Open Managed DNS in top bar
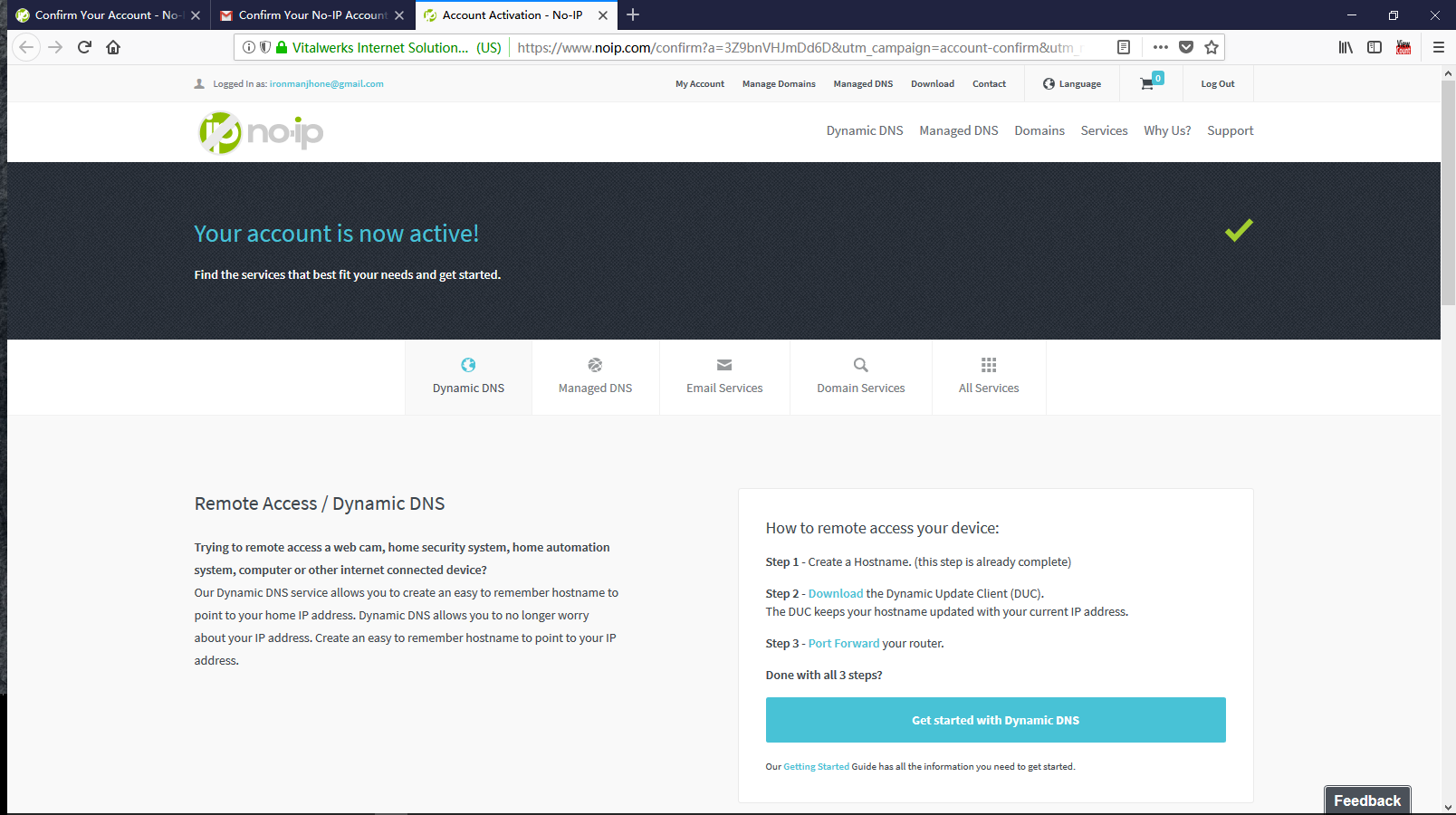 coord(863,83)
